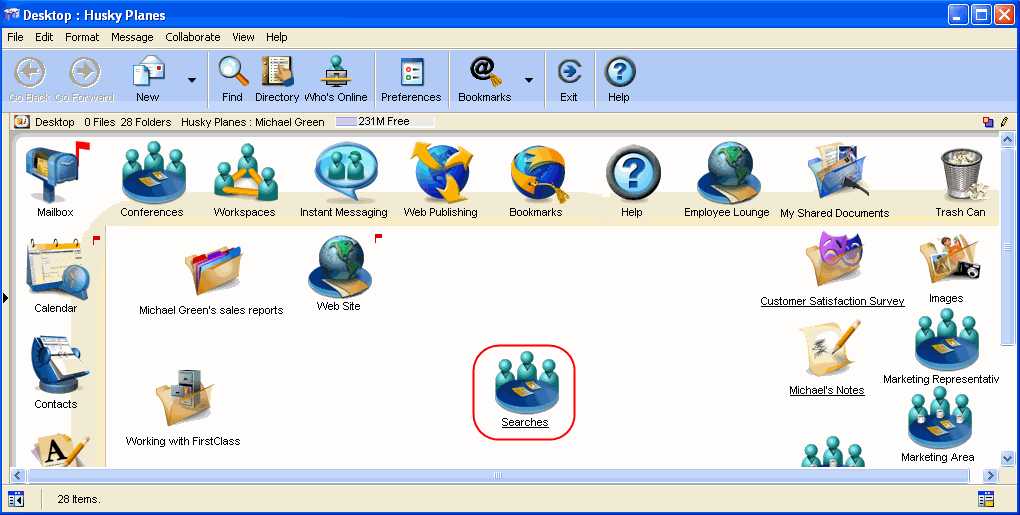Open the Workspaces icon
This screenshot has height=515, width=1020.
[244, 173]
